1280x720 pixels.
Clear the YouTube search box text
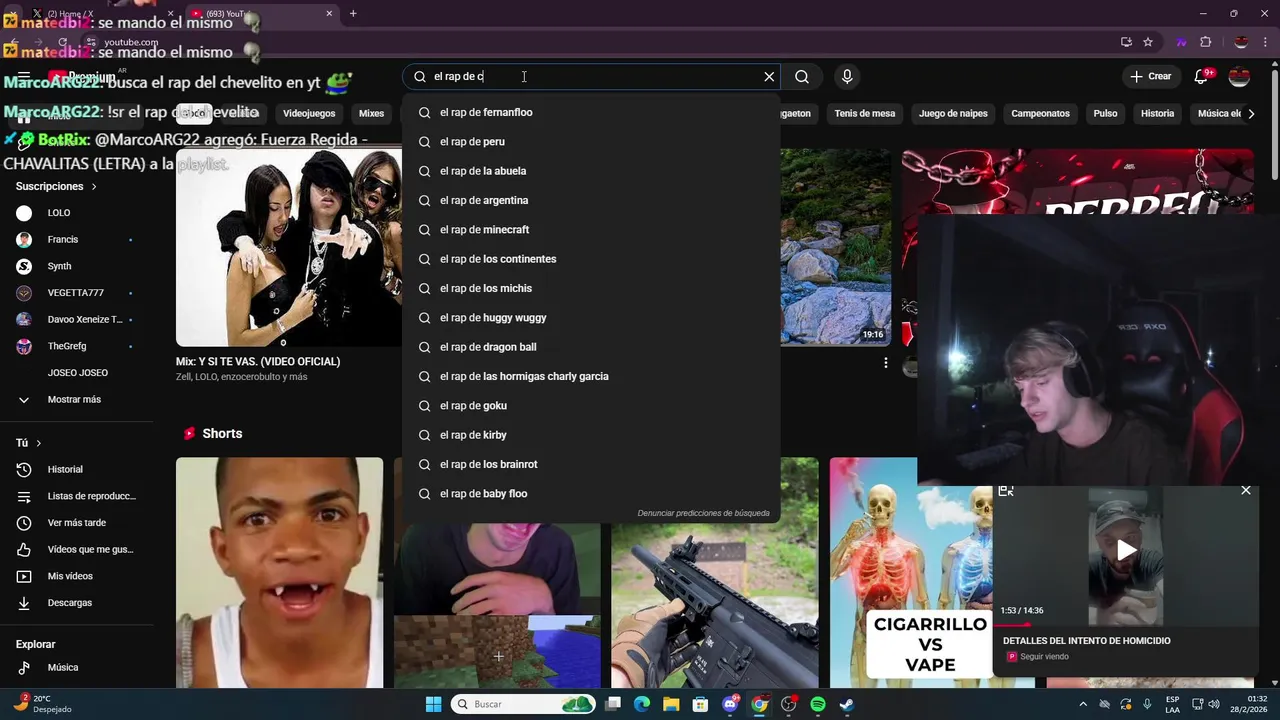[x=769, y=77]
